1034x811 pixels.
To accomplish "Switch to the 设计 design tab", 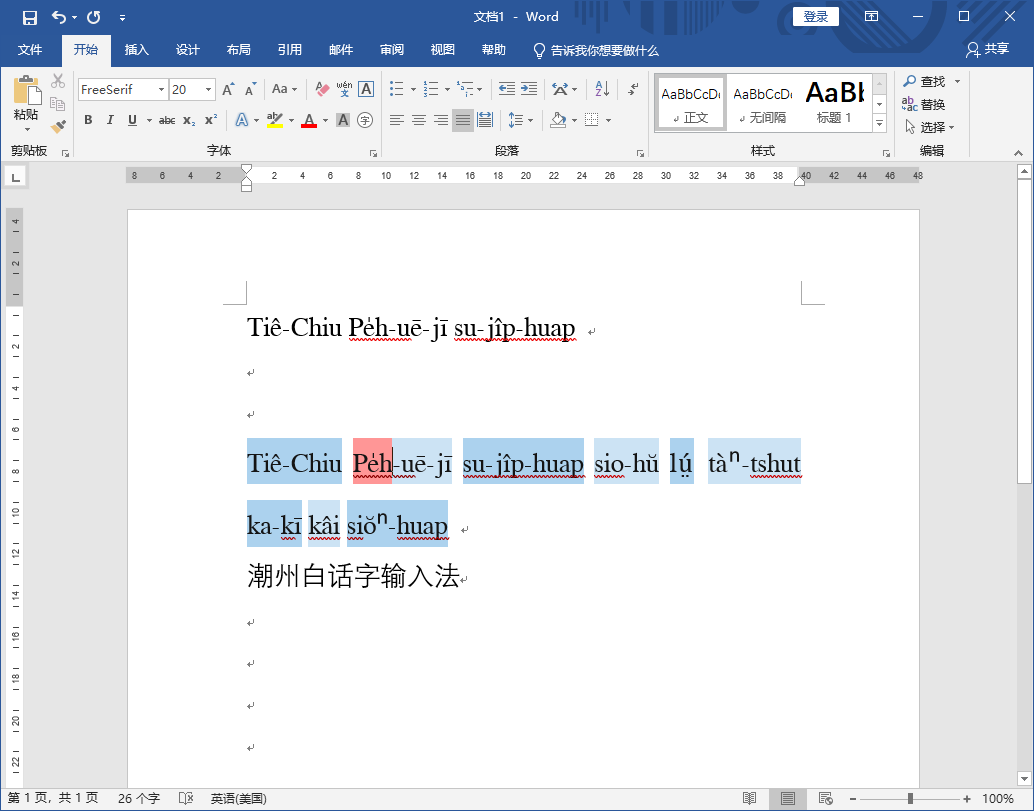I will [x=187, y=50].
